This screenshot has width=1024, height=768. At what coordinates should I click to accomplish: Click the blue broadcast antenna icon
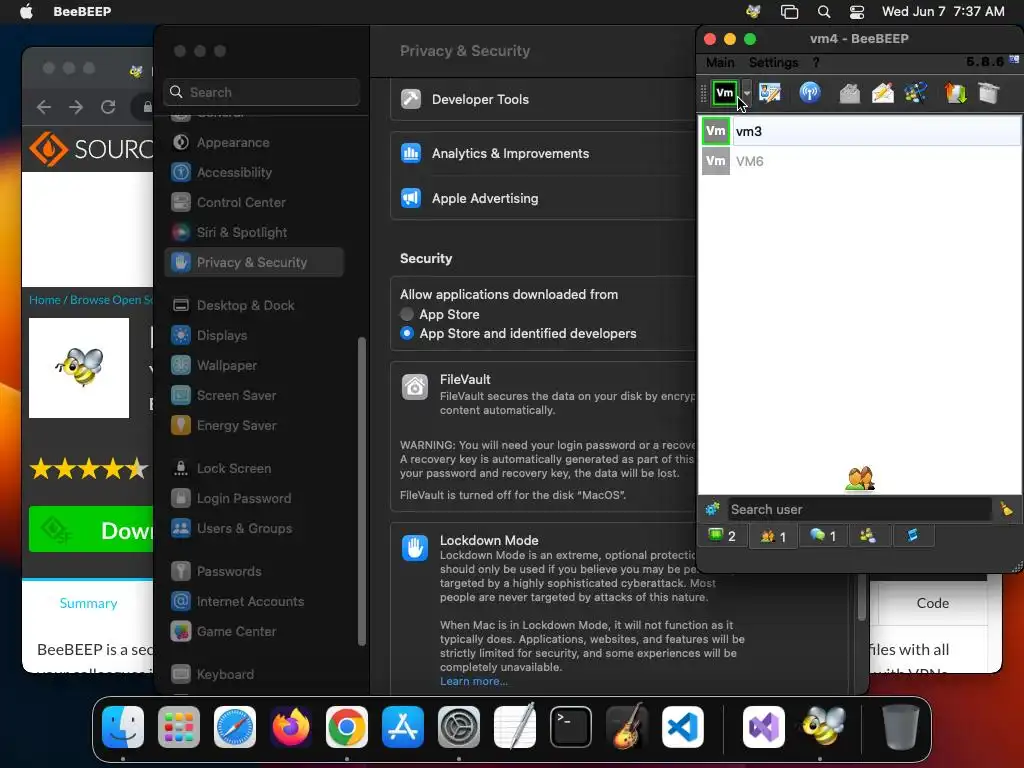click(810, 93)
